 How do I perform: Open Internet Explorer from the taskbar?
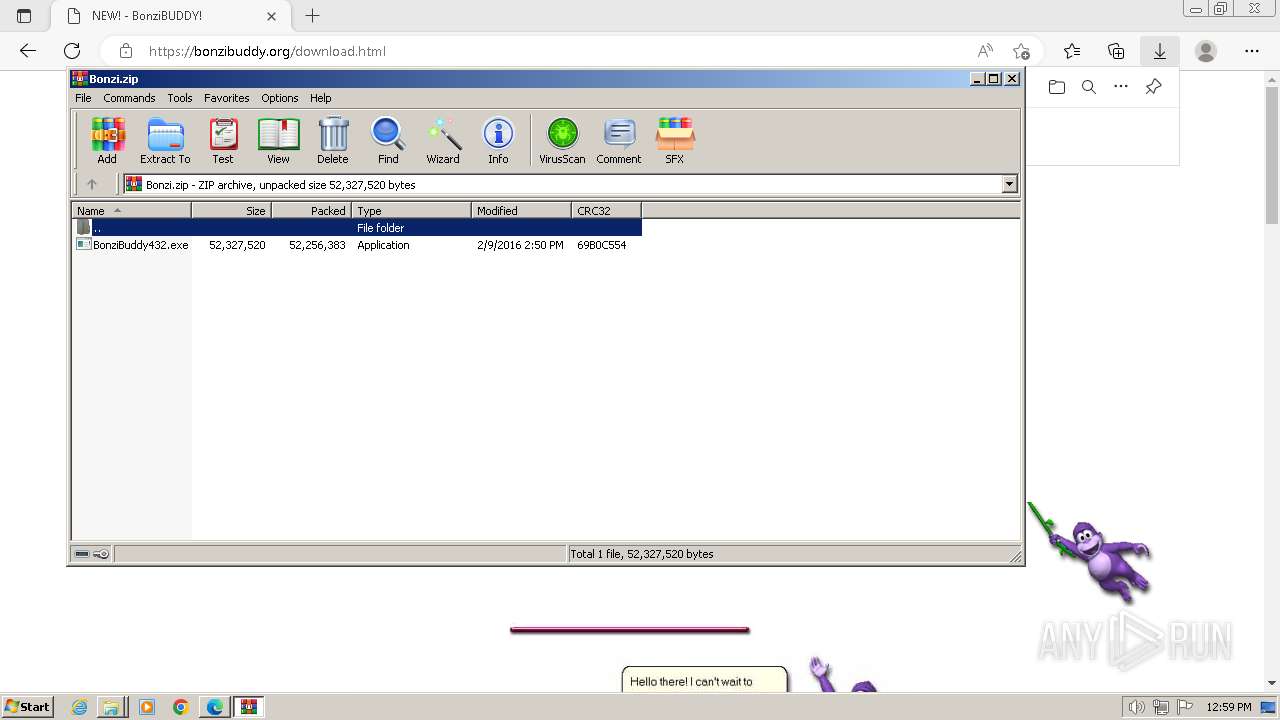79,707
